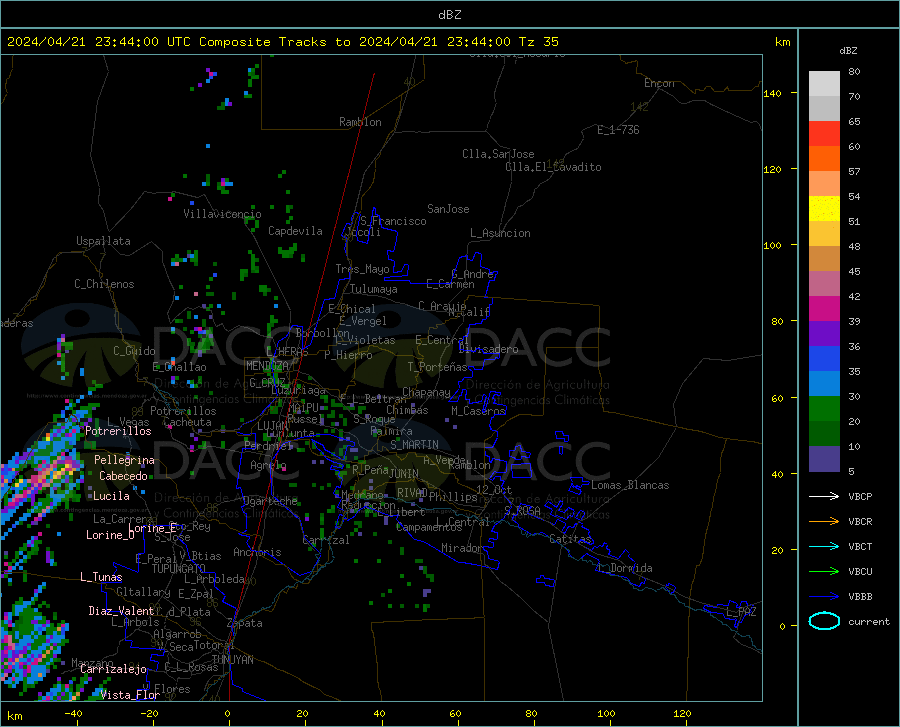
Task: Click the JUNIN label
Action: pyautogui.click(x=404, y=473)
